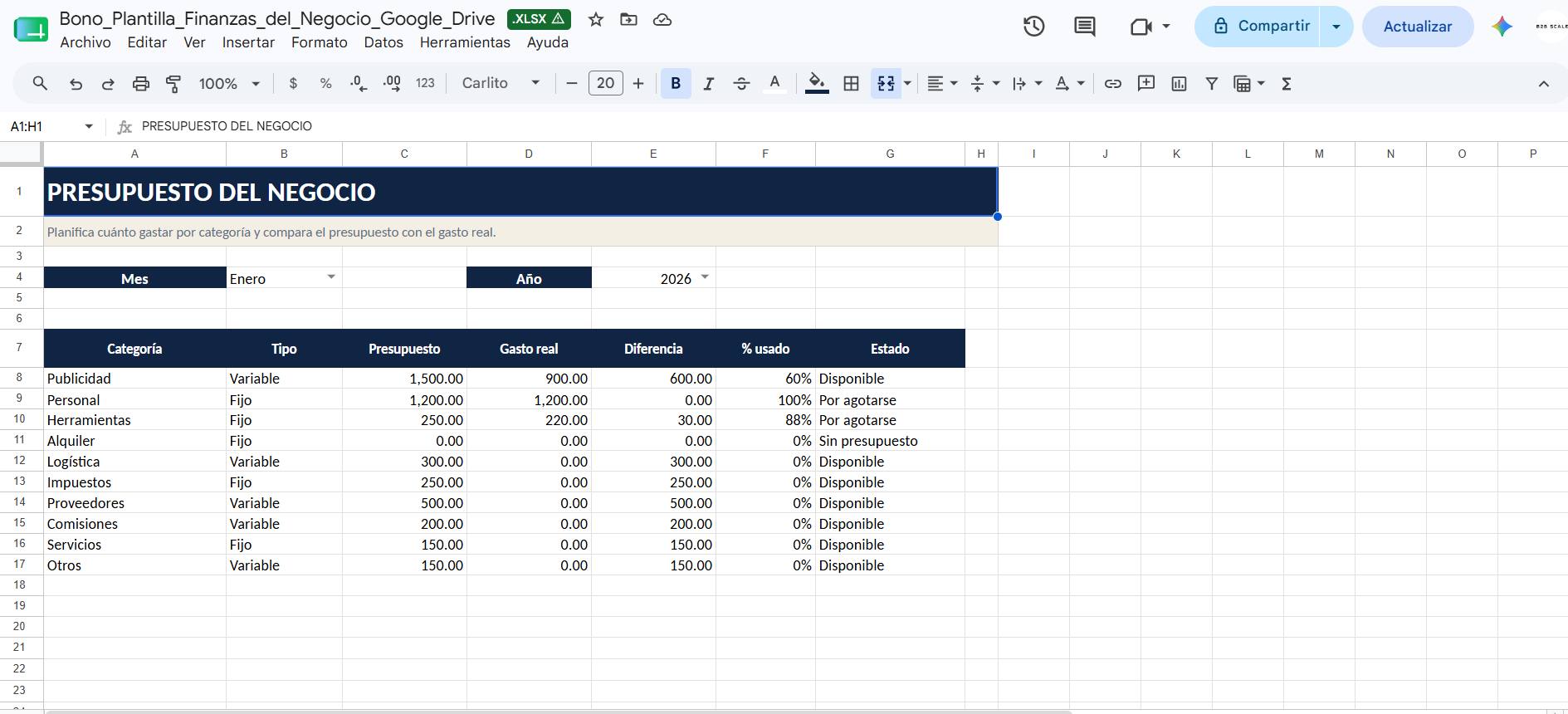Decrease decimal places
Image resolution: width=1568 pixels, height=714 pixels.
coord(359,83)
